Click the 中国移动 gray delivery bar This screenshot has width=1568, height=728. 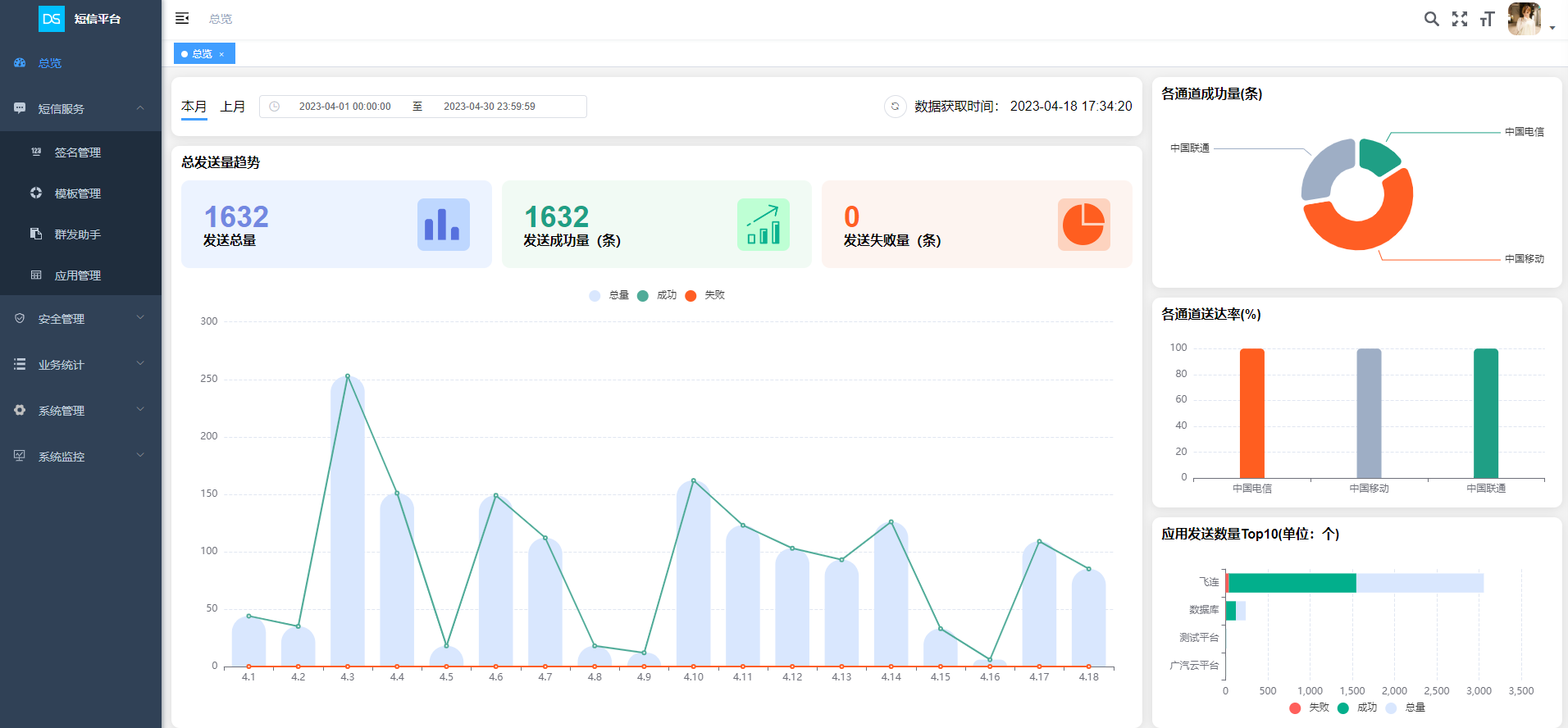click(1369, 413)
